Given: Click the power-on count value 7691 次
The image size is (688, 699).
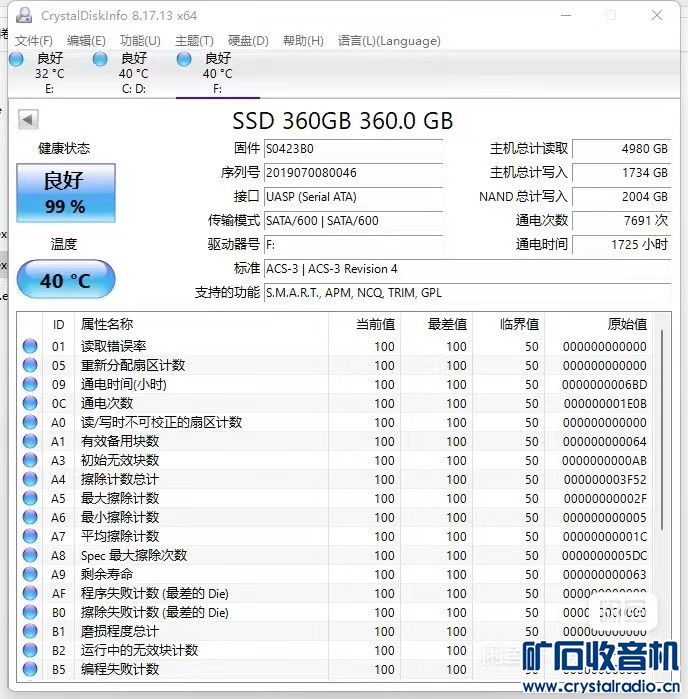Looking at the screenshot, I should pyautogui.click(x=622, y=221).
